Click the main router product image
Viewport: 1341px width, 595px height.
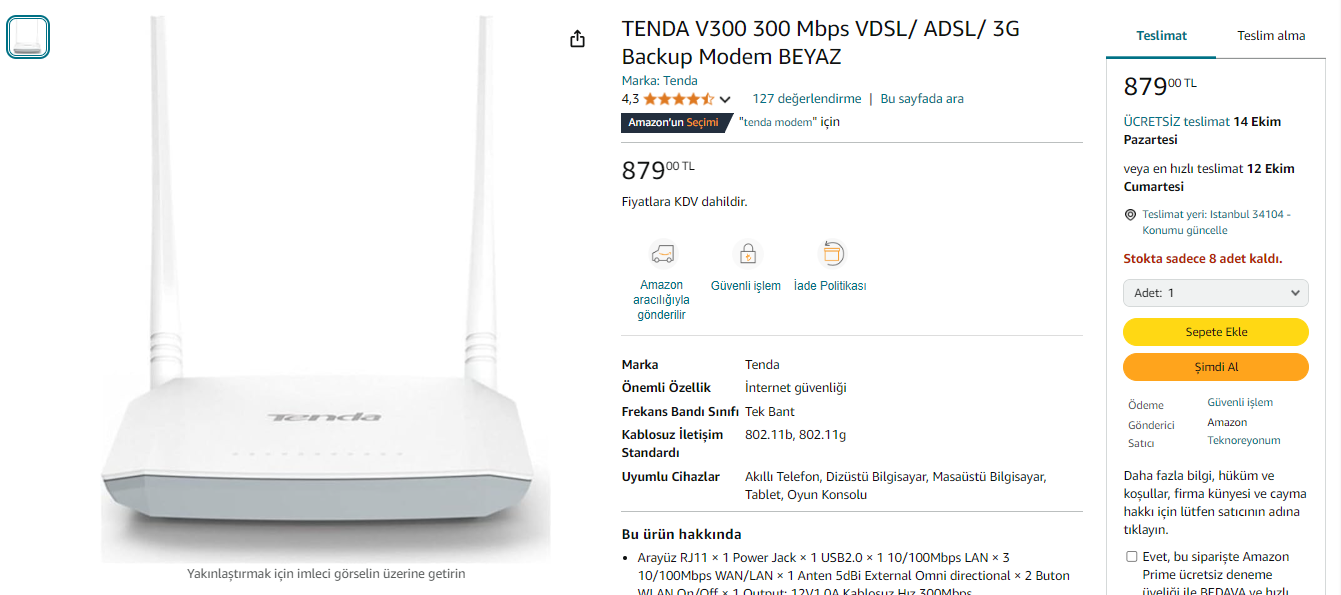[325, 290]
